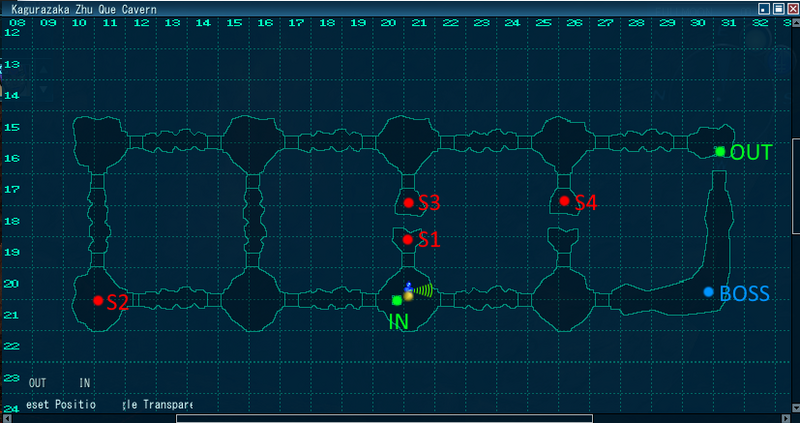The image size is (800, 423).
Task: Select the red S2 marker dot
Action: [98, 300]
